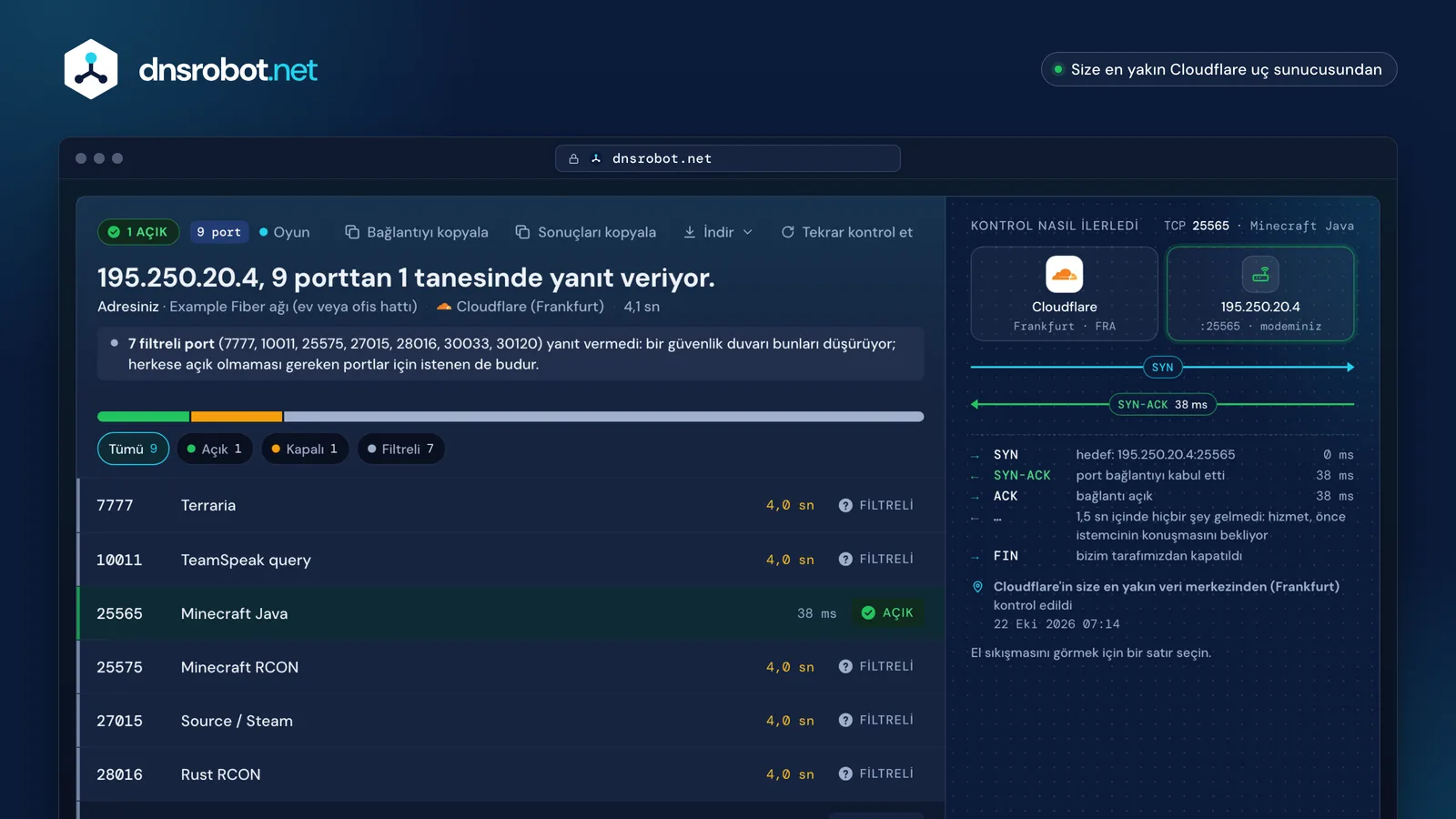Expand the İndir dropdown chevron
The image size is (1456, 819).
pyautogui.click(x=748, y=232)
